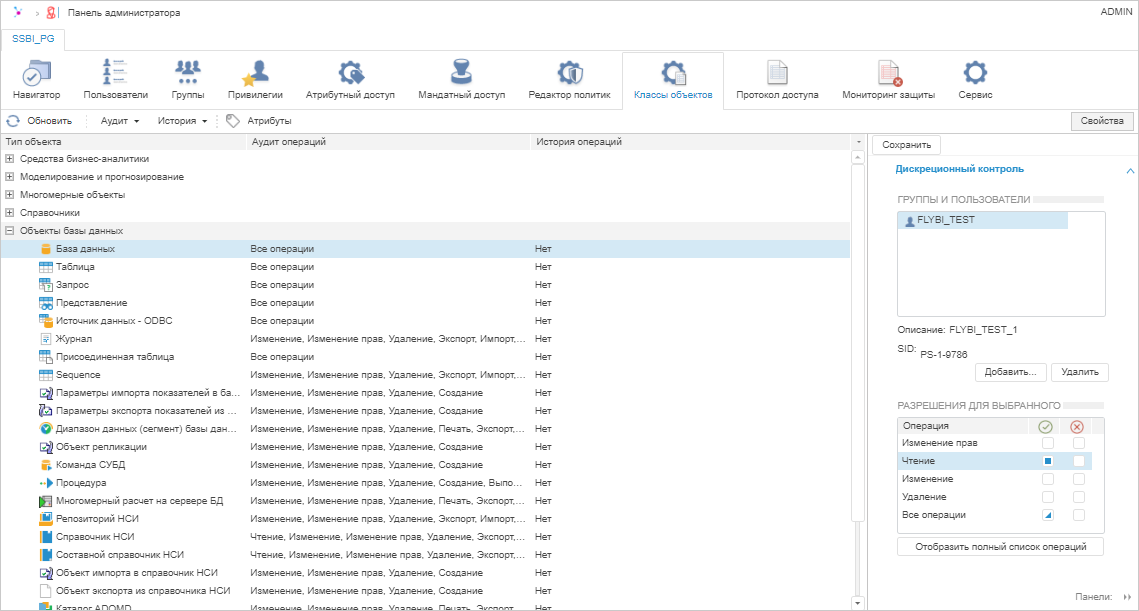Open the Mandatory access stamp icon

click(461, 74)
